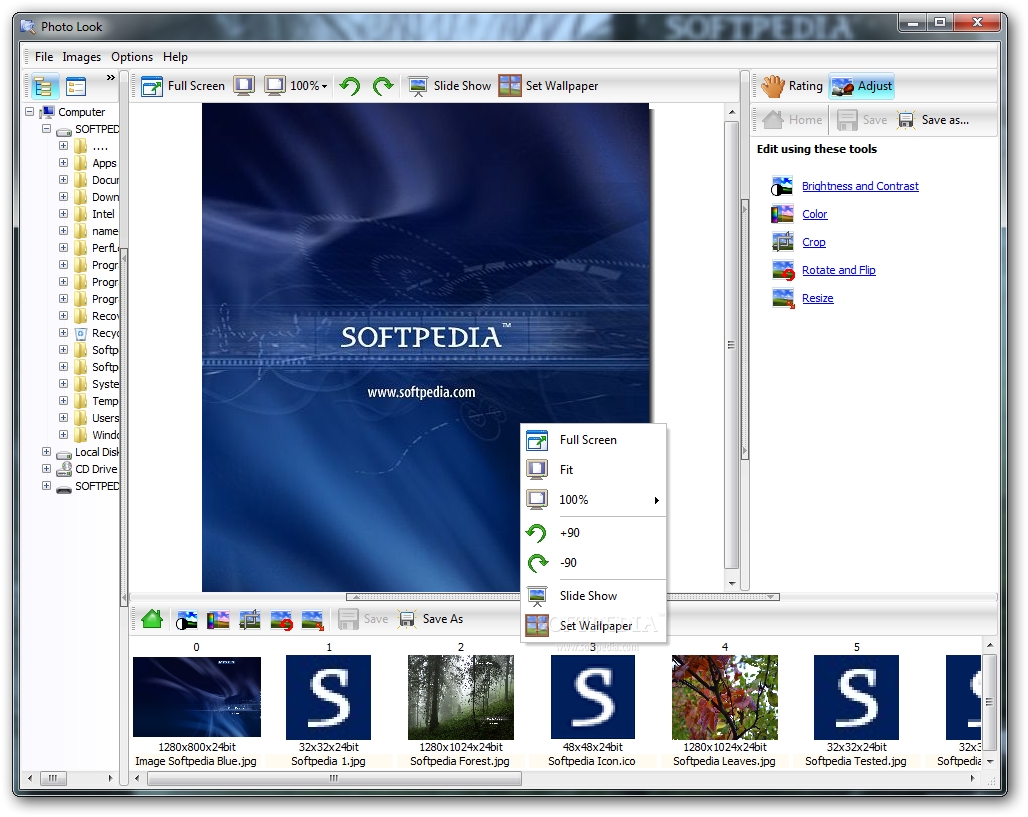1028x817 pixels.
Task: Choose Full Screen in context menu
Action: (593, 440)
